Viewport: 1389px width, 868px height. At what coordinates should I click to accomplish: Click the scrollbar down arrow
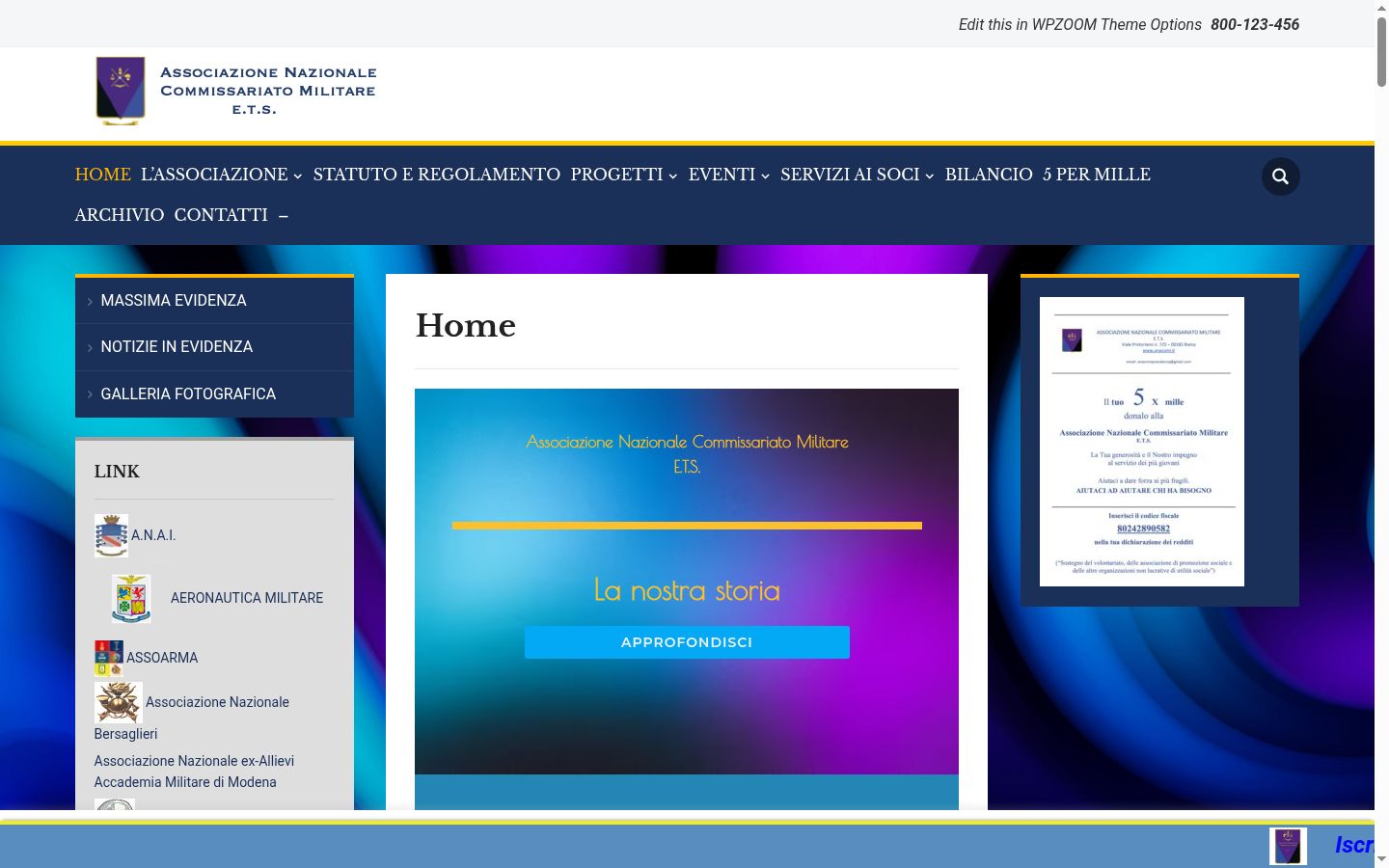[x=1381, y=858]
